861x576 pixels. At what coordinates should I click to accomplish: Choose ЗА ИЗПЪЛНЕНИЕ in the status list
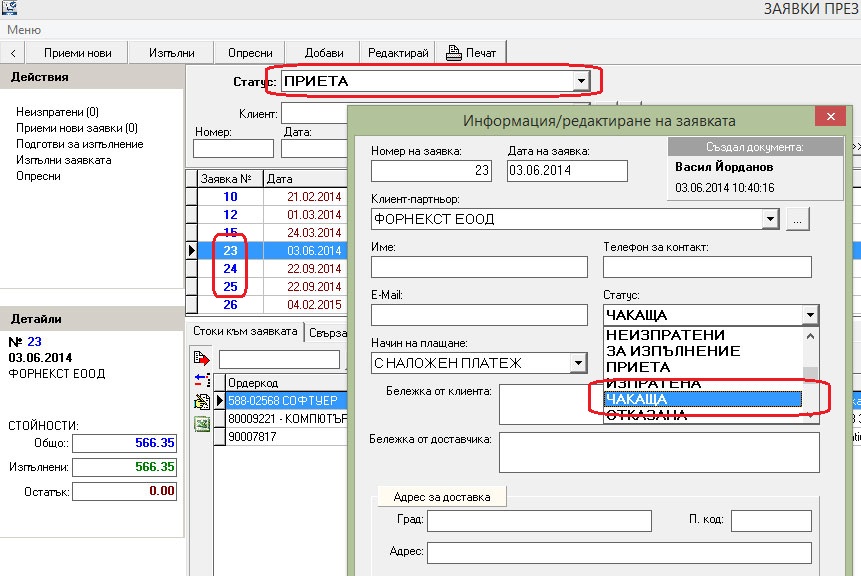click(x=703, y=351)
